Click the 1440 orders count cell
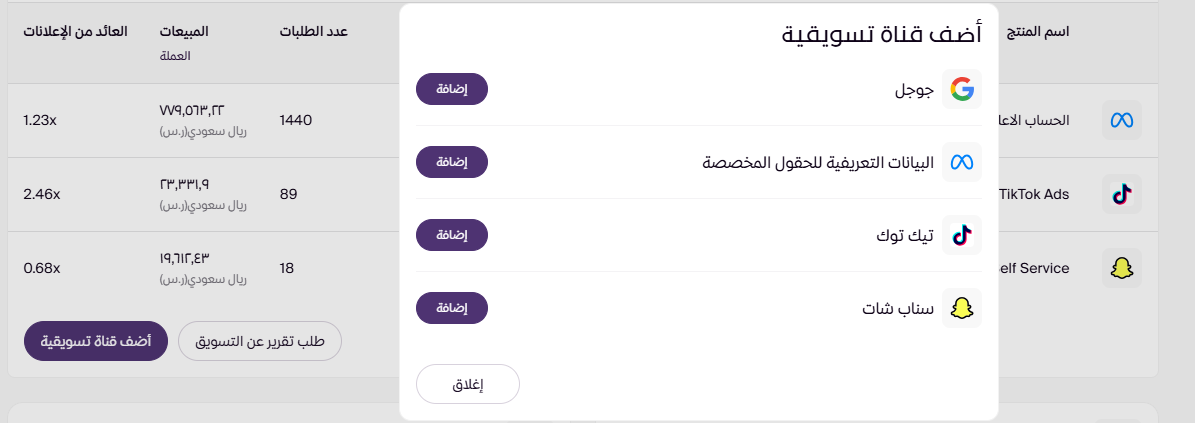The width and height of the screenshot is (1195, 423). pos(296,120)
